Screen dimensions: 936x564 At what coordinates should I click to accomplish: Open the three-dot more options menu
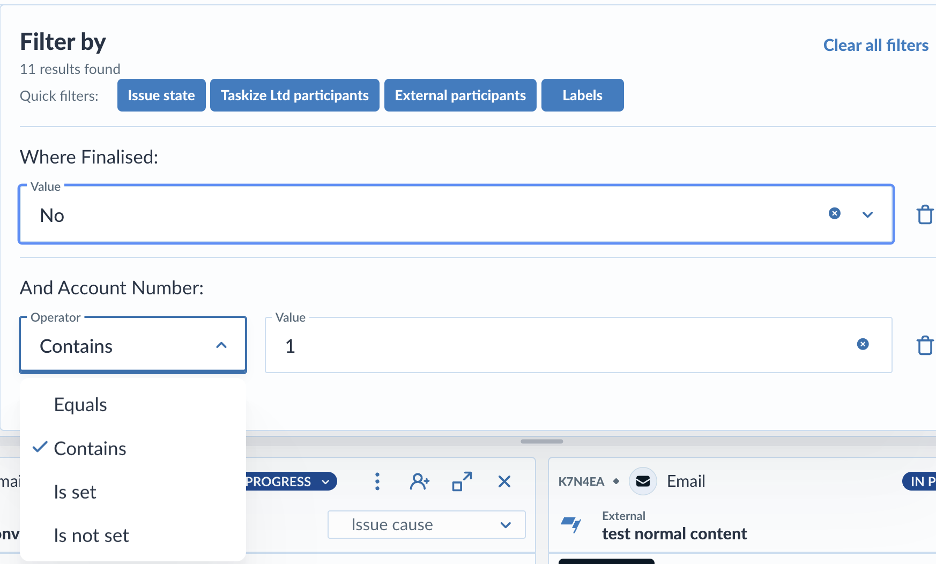pyautogui.click(x=377, y=482)
